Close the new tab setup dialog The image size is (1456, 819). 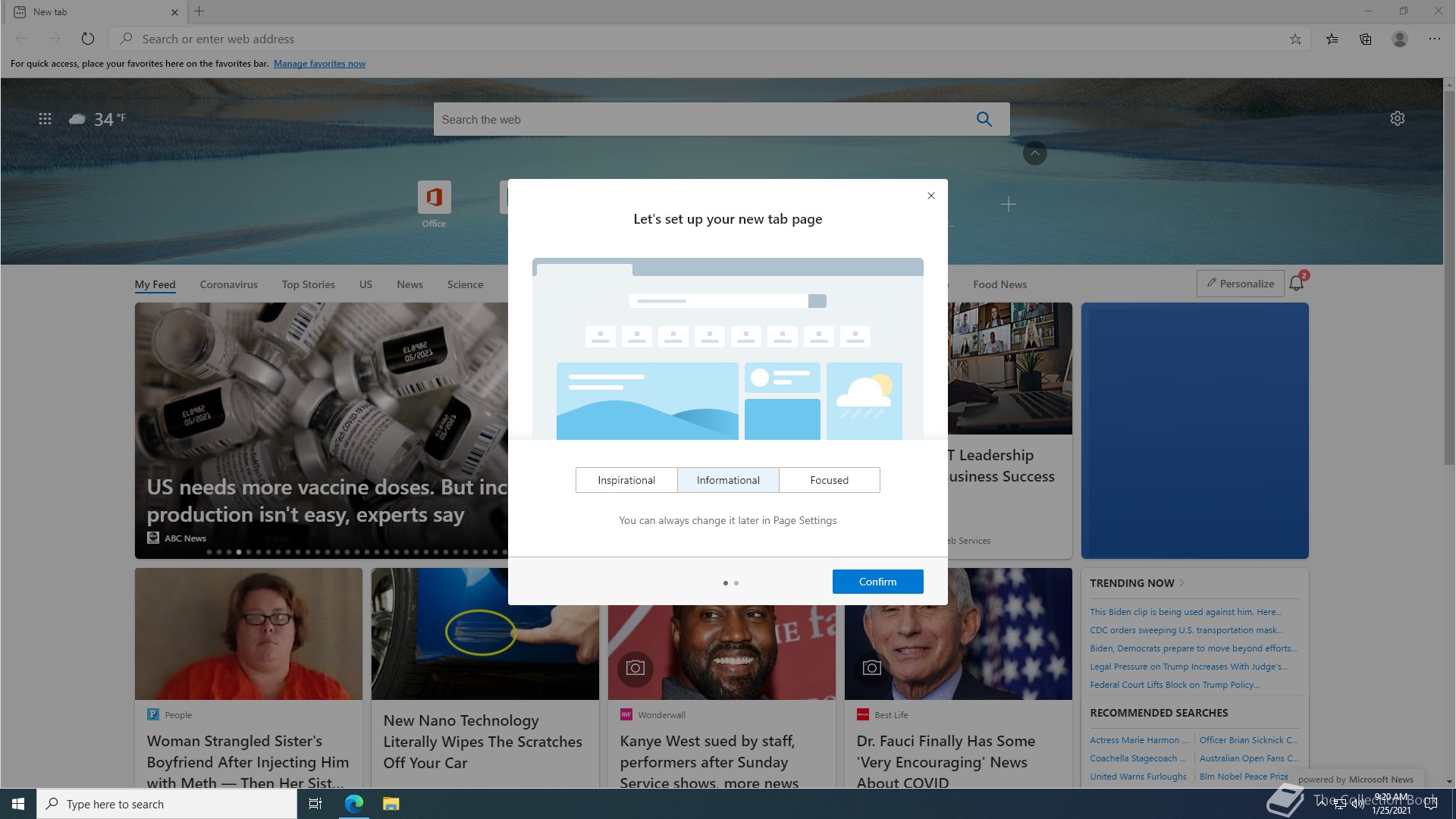click(x=931, y=196)
